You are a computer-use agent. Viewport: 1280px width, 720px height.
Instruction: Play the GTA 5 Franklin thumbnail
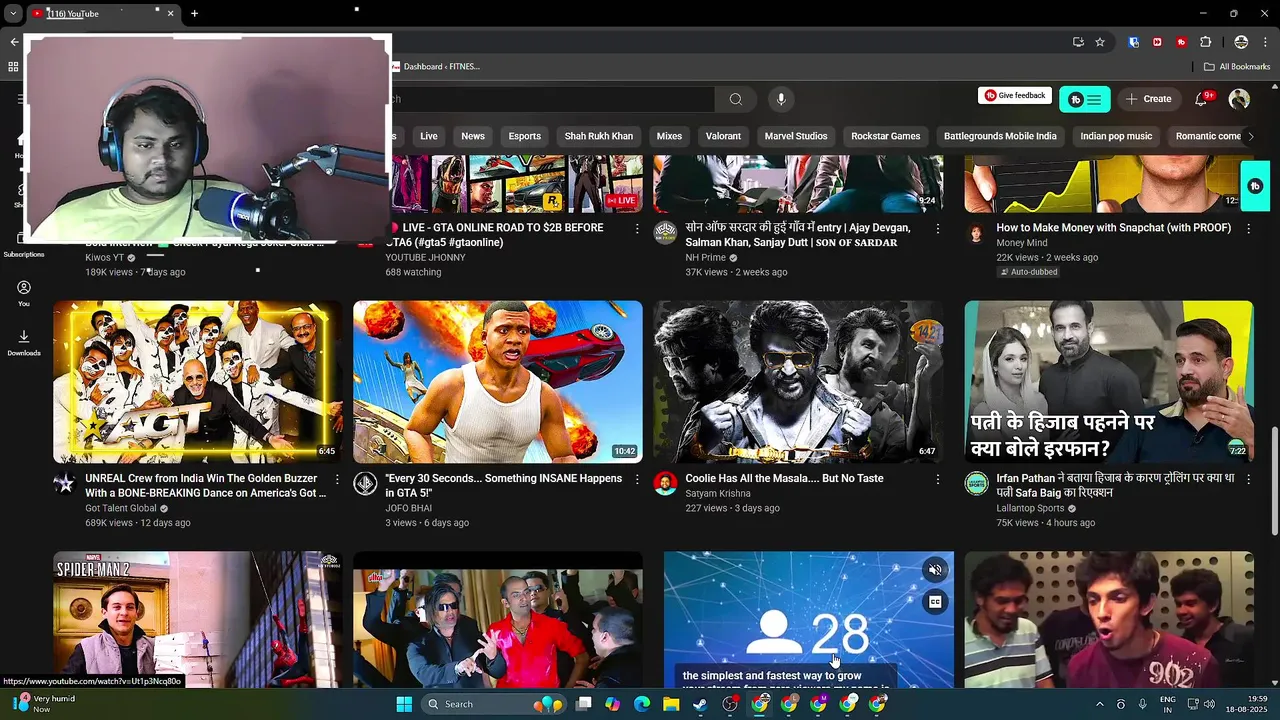[497, 381]
